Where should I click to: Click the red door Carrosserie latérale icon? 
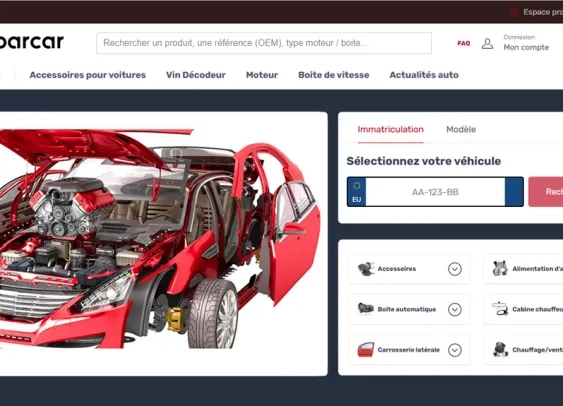point(366,350)
